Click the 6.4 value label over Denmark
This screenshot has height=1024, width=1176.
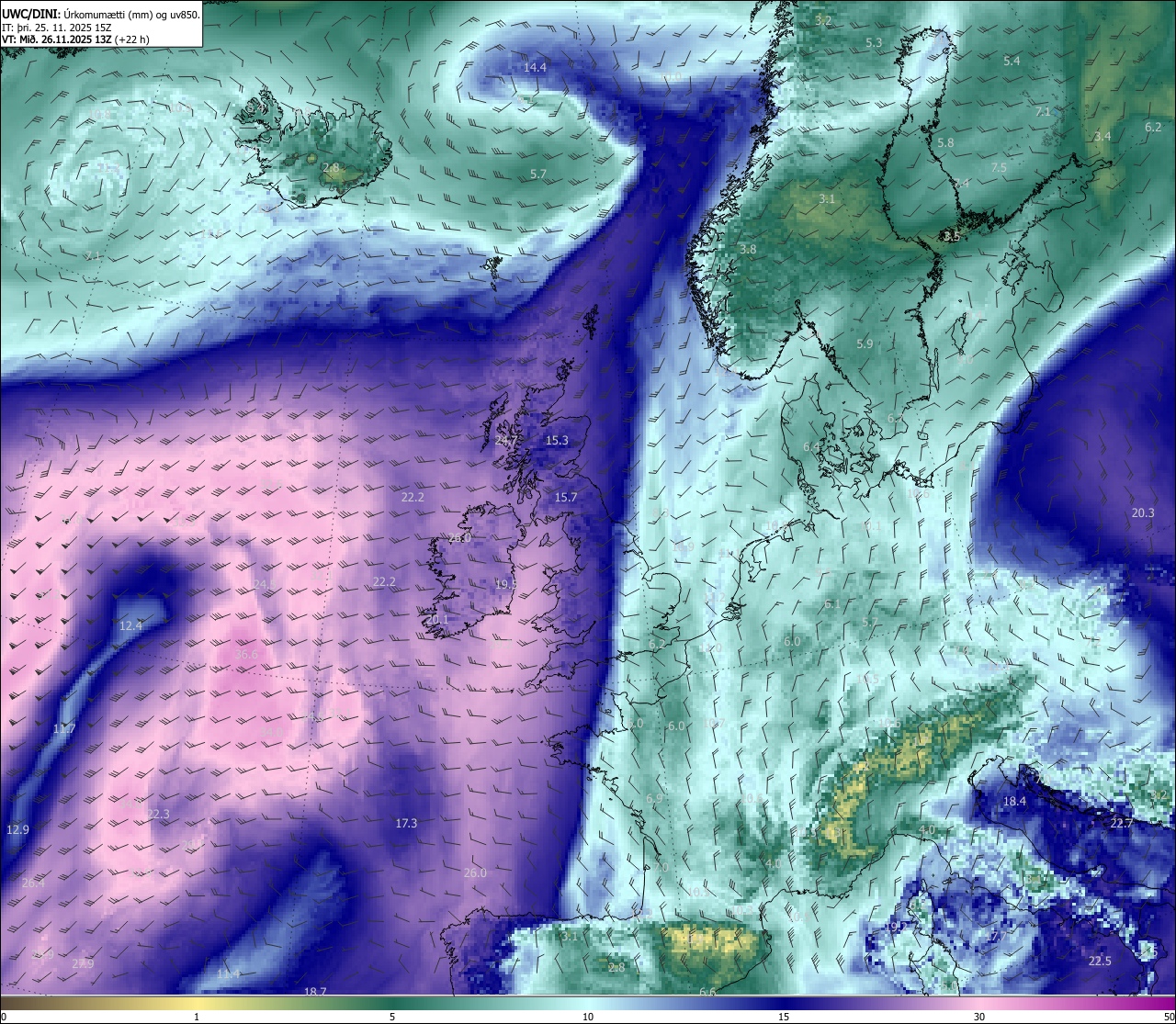point(811,447)
